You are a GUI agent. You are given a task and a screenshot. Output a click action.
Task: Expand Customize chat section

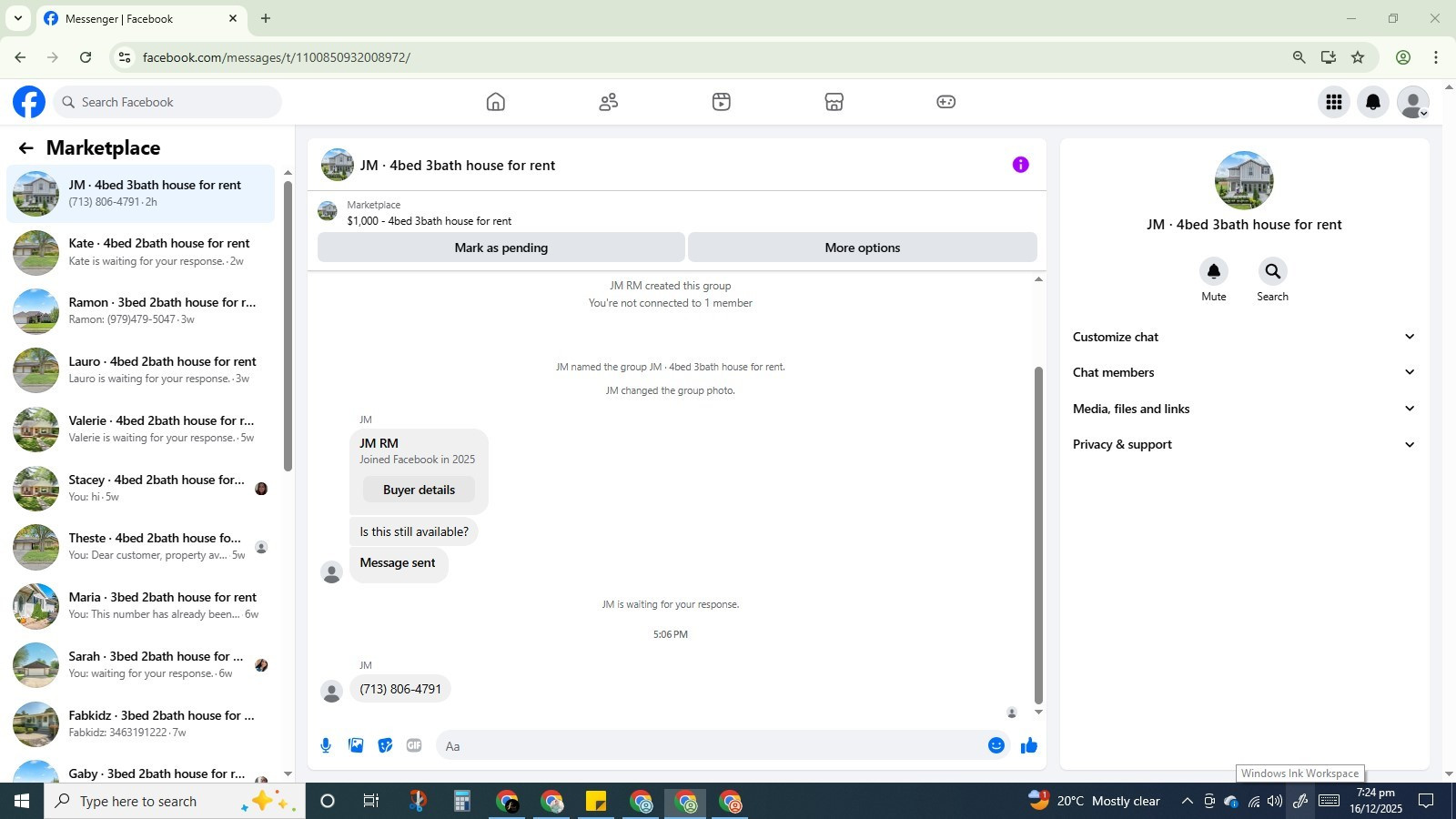(x=1243, y=337)
